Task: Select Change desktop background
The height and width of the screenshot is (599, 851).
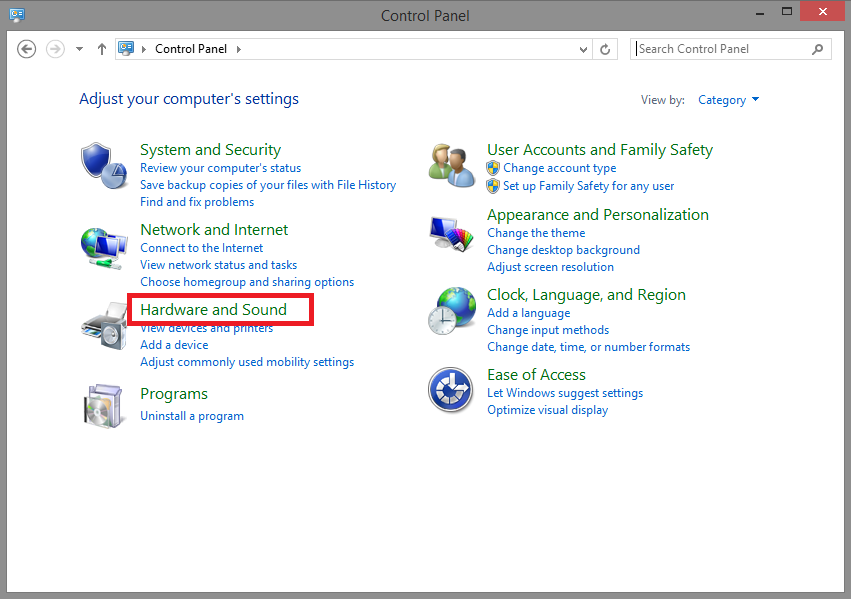Action: pyautogui.click(x=563, y=250)
